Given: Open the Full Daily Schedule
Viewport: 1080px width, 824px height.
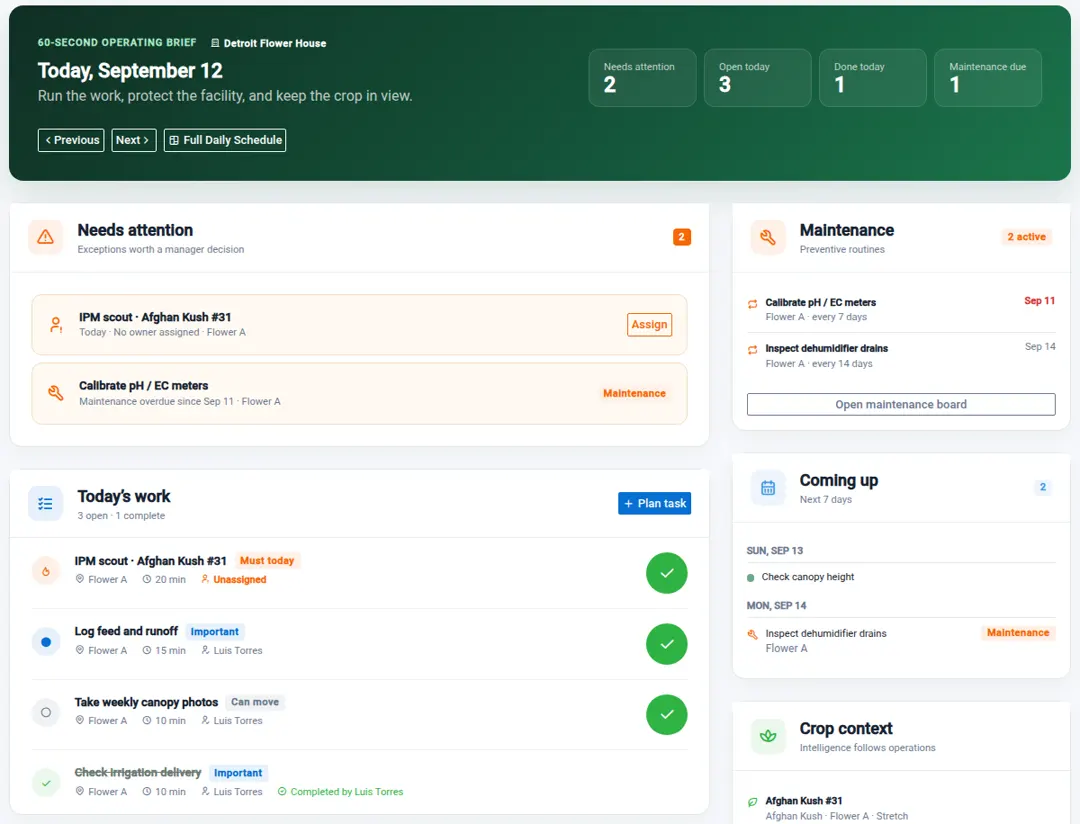Looking at the screenshot, I should [x=225, y=140].
